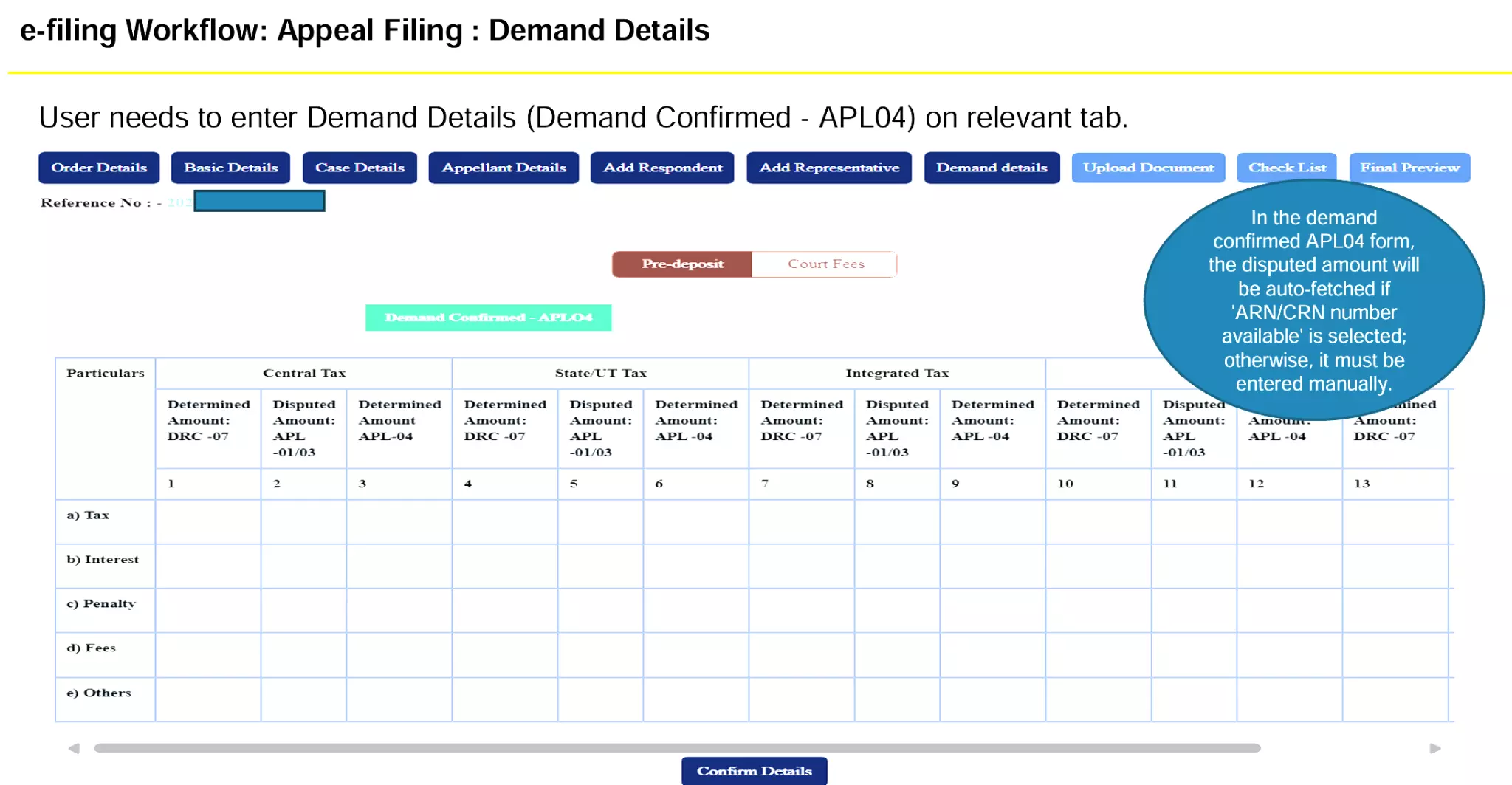Click the Add Representative tab
Image resolution: width=1512 pixels, height=785 pixels.
click(829, 168)
